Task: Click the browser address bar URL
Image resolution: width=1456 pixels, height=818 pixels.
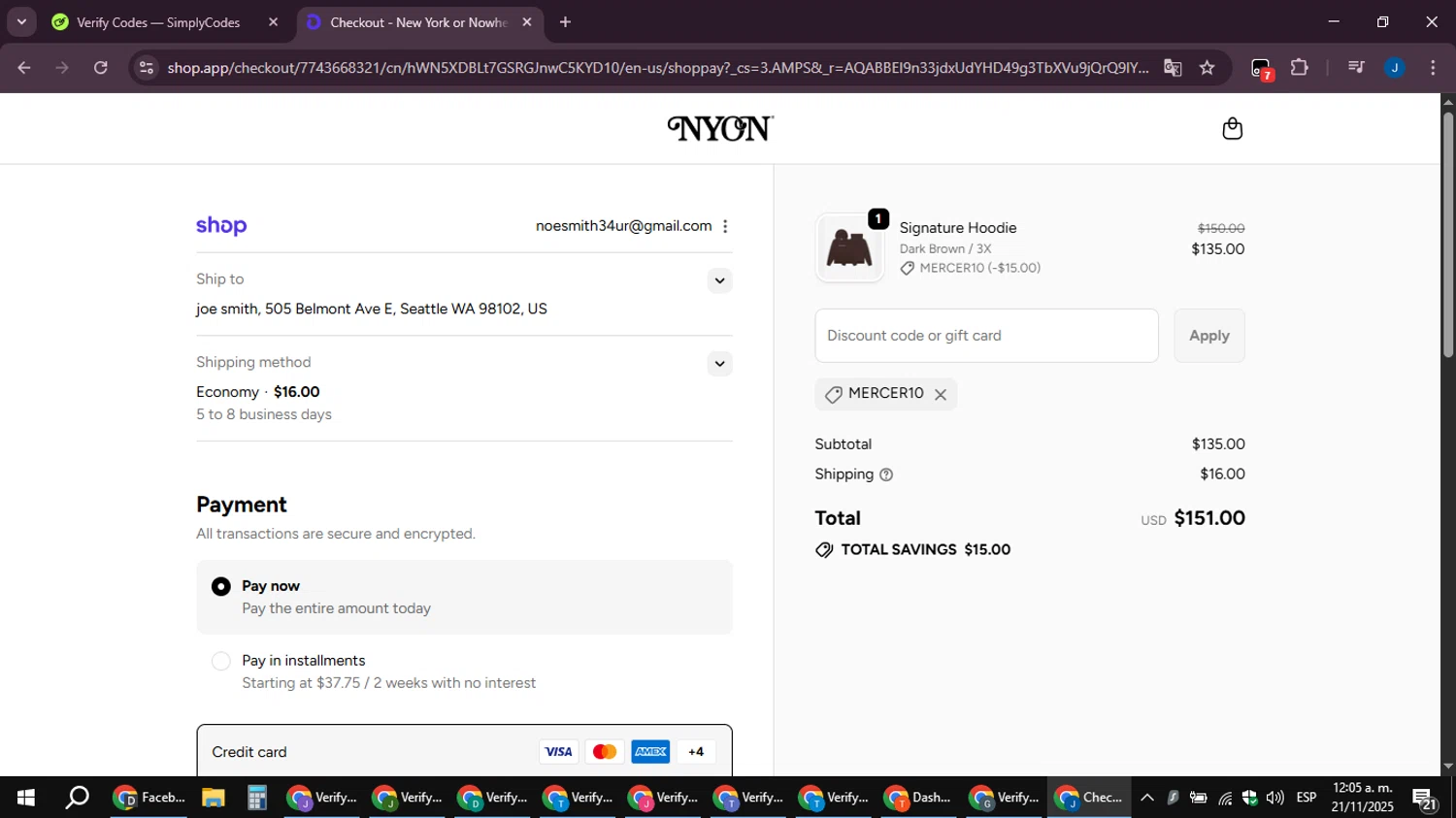Action: pyautogui.click(x=658, y=68)
